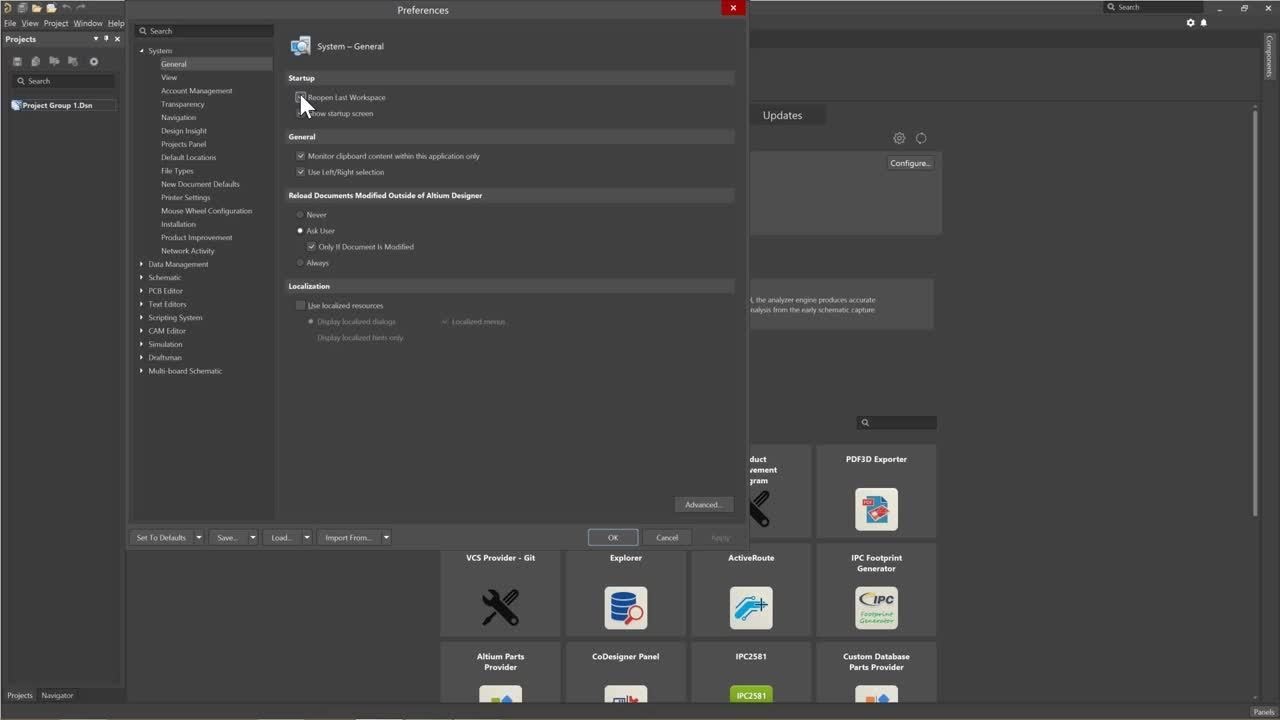Click the redo arrow in top toolbar
1280x720 pixels.
tap(81, 8)
